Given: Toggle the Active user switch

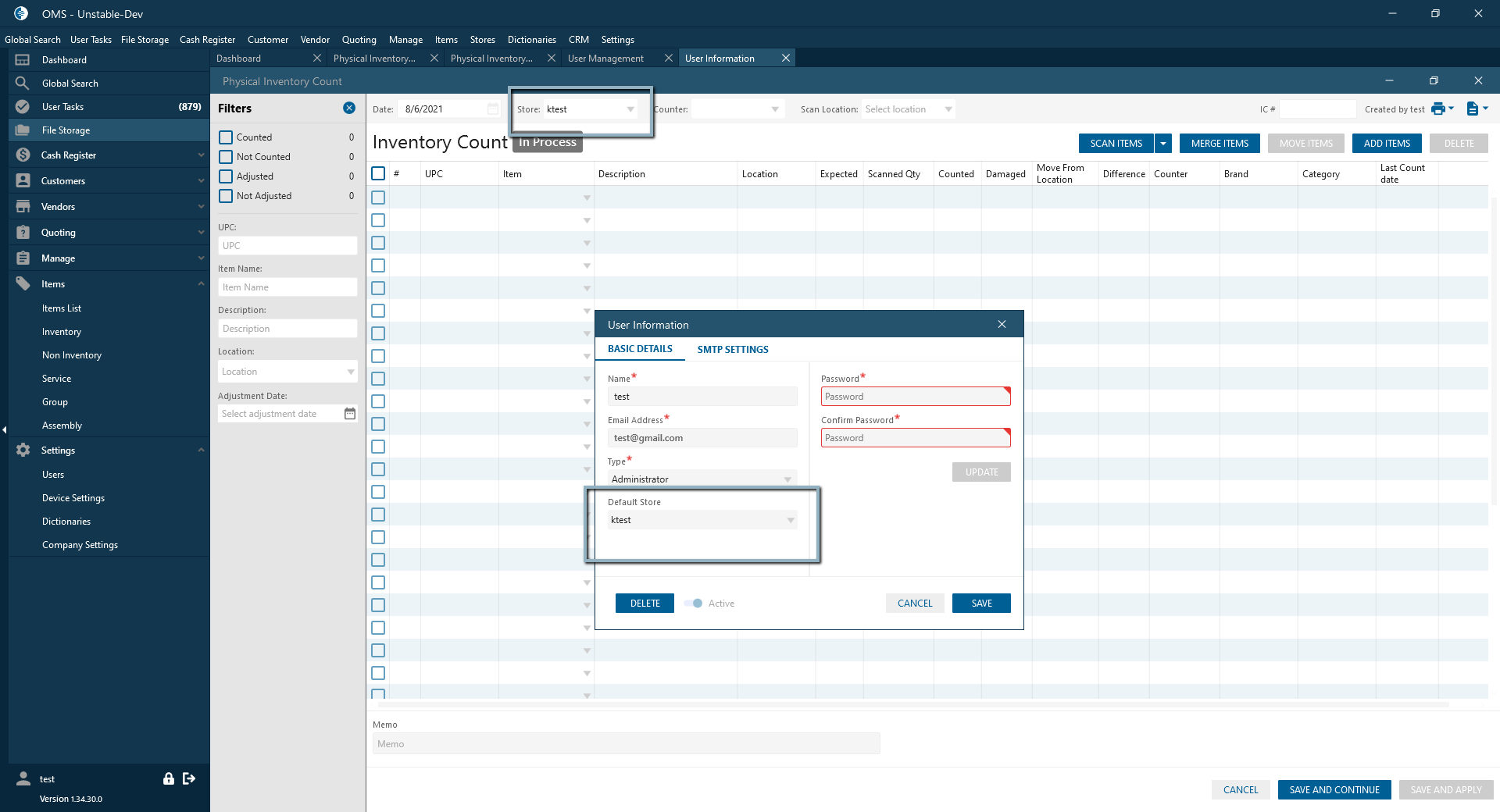Looking at the screenshot, I should (x=694, y=604).
